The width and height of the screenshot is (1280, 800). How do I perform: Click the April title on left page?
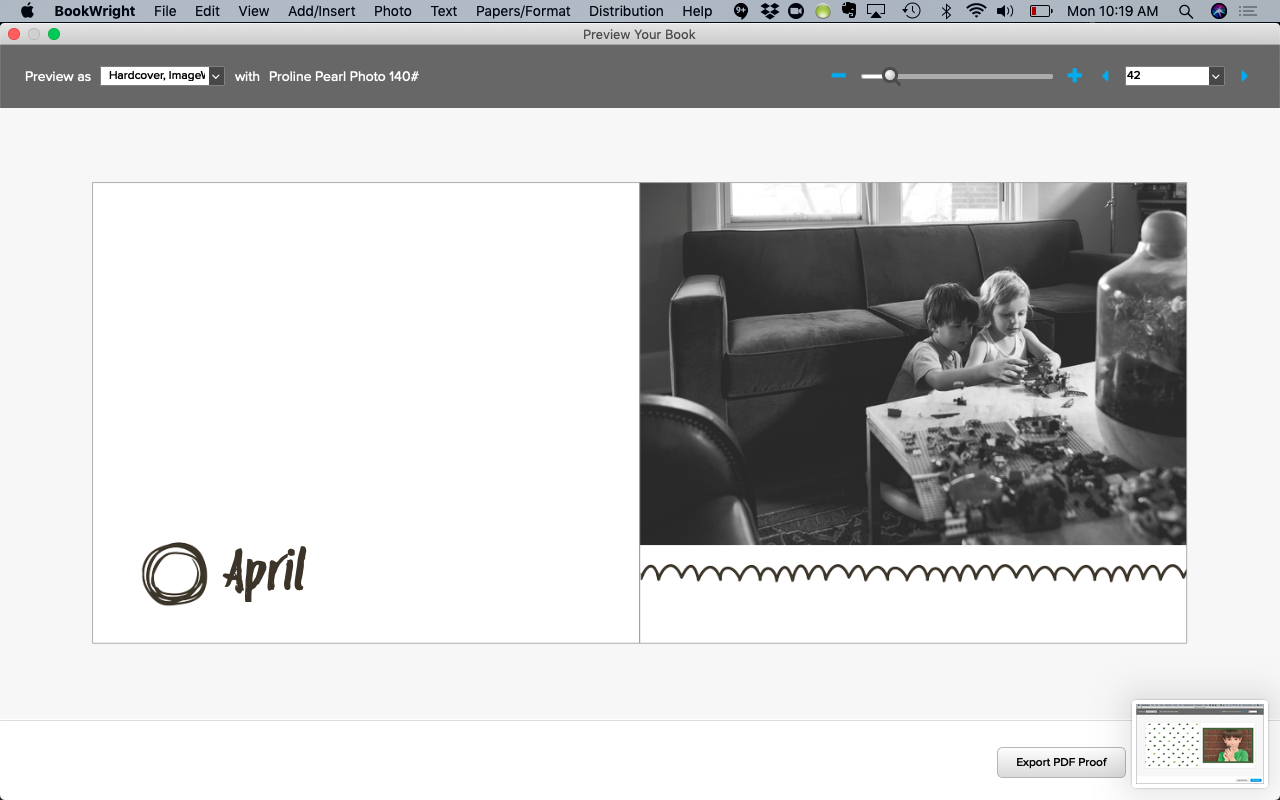tap(264, 574)
